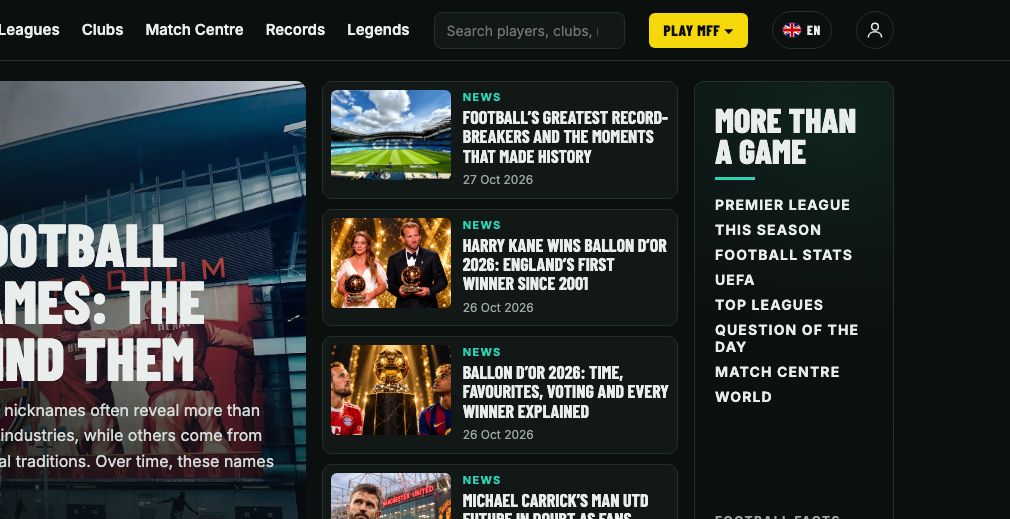Open the user account profile icon

coord(874,30)
